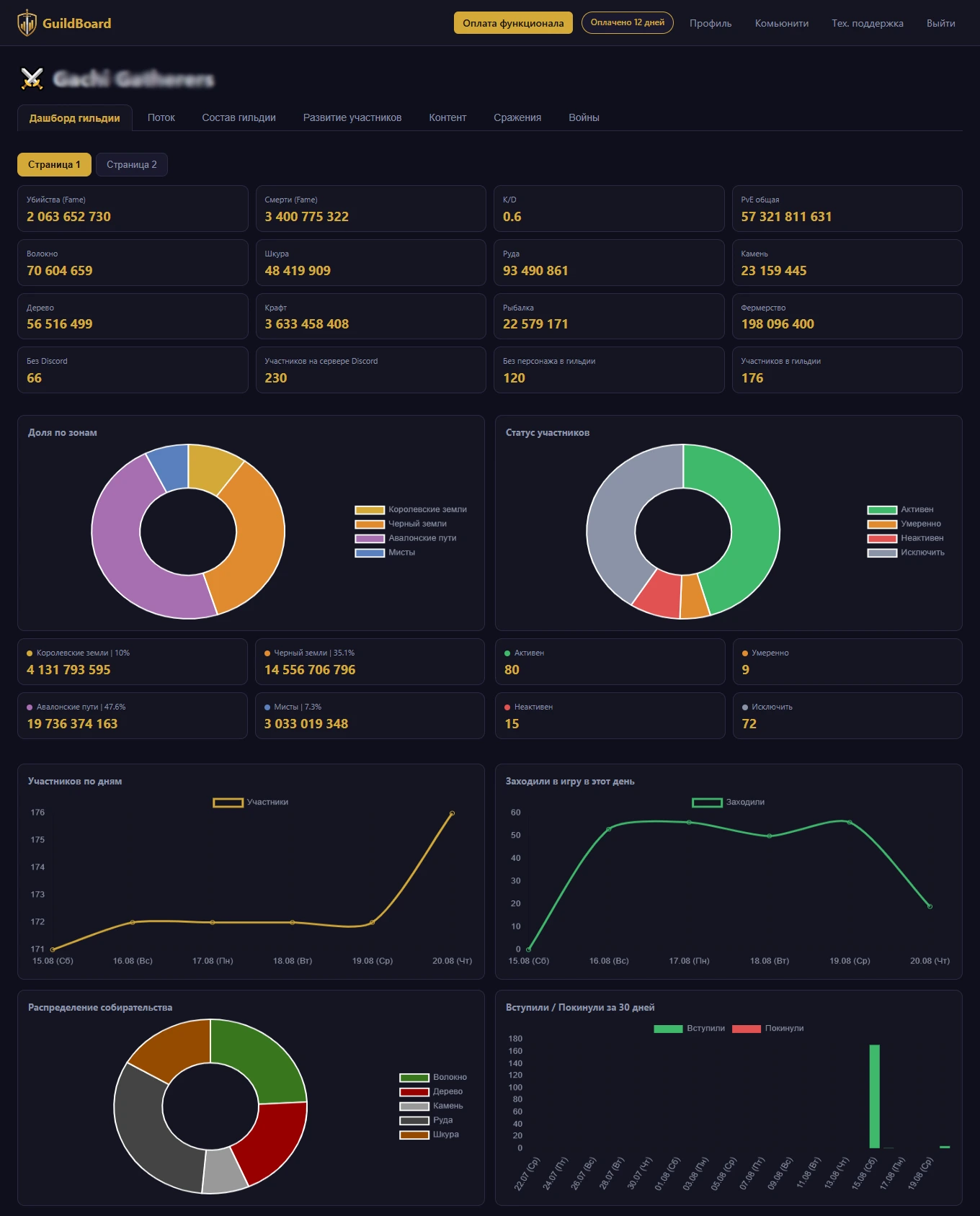Toggle Королевские земли legend swatch
Screen dimensions: 980x1216
click(370, 510)
